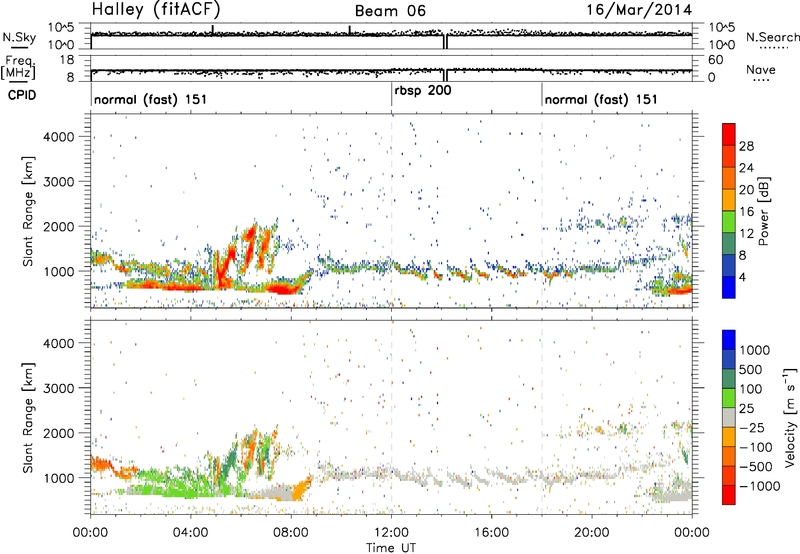Click the dashed 12:00 CPID boundary in power panel

pyautogui.click(x=392, y=211)
